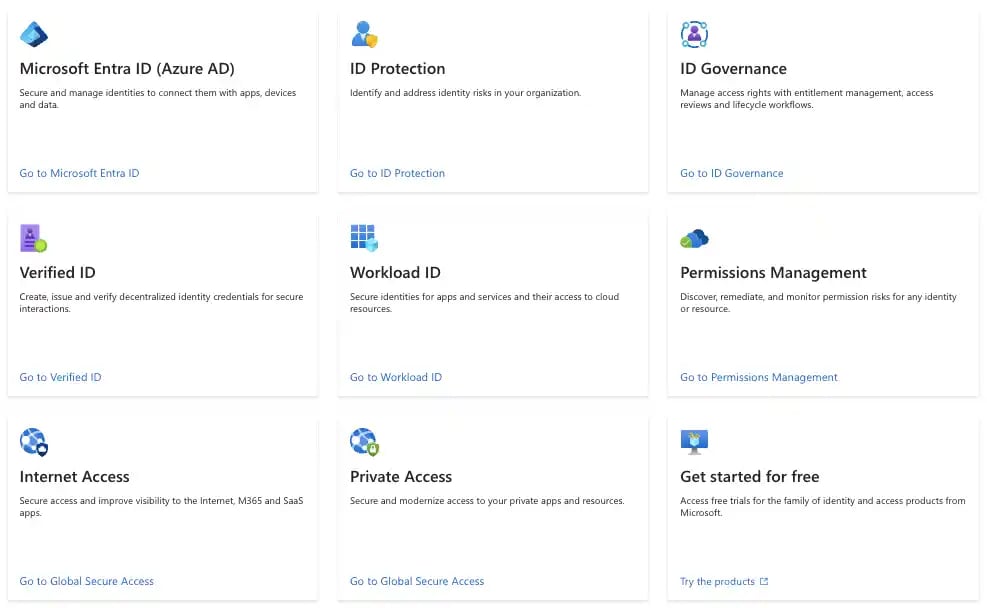Click the Verified ID badge icon
This screenshot has height=608, width=987.
33,238
